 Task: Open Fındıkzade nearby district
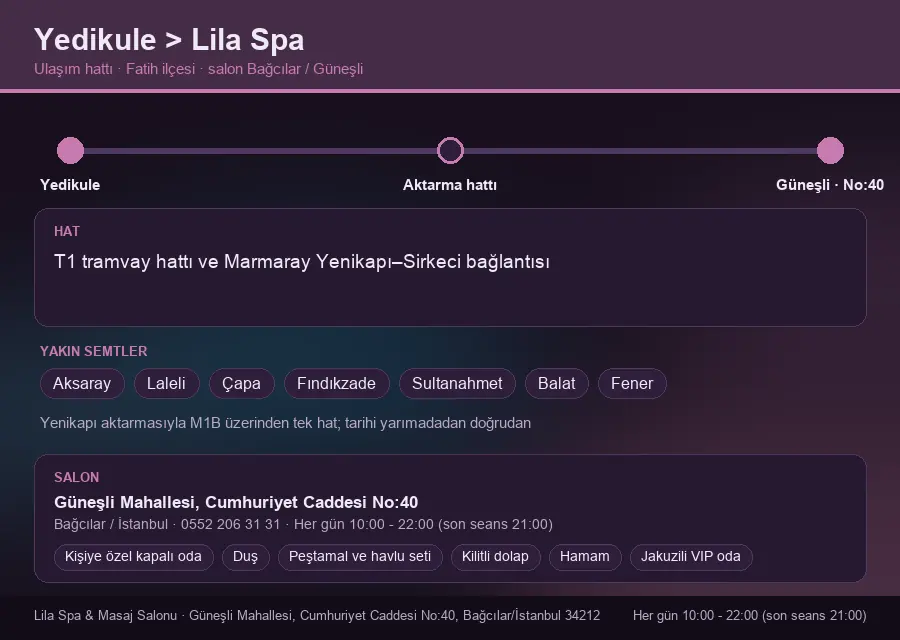(x=336, y=383)
